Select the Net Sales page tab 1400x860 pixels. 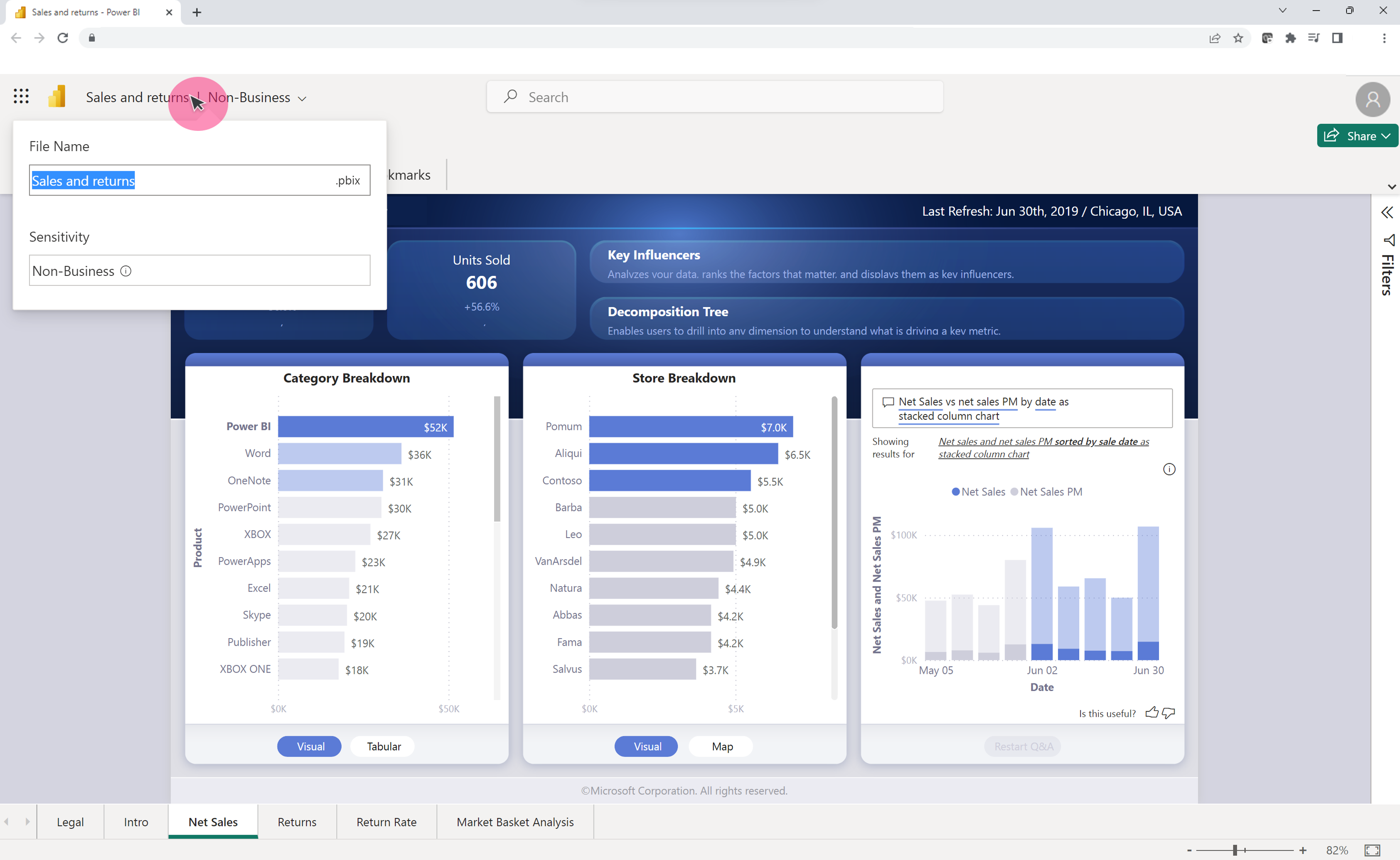pyautogui.click(x=213, y=822)
